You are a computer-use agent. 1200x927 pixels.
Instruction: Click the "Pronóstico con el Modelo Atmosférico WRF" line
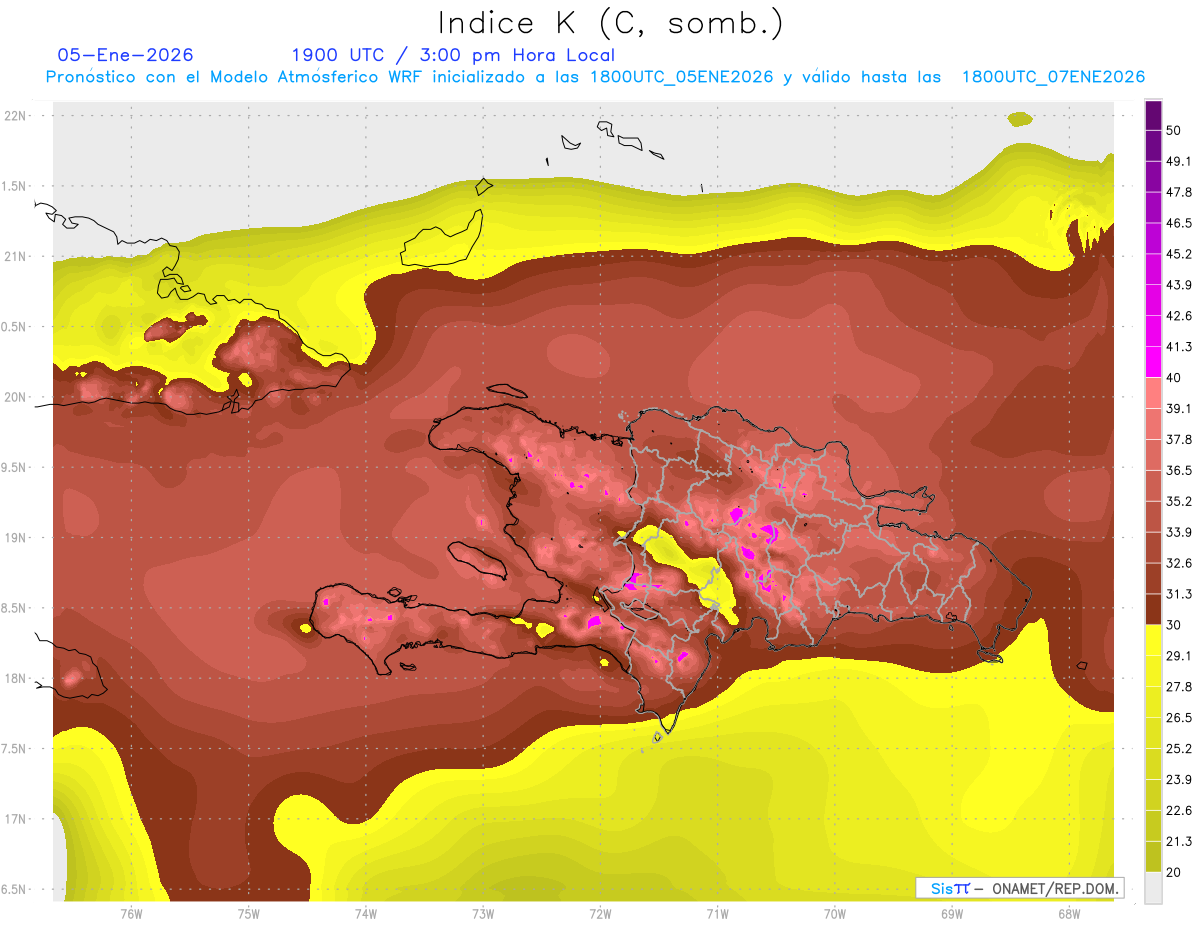(595, 77)
